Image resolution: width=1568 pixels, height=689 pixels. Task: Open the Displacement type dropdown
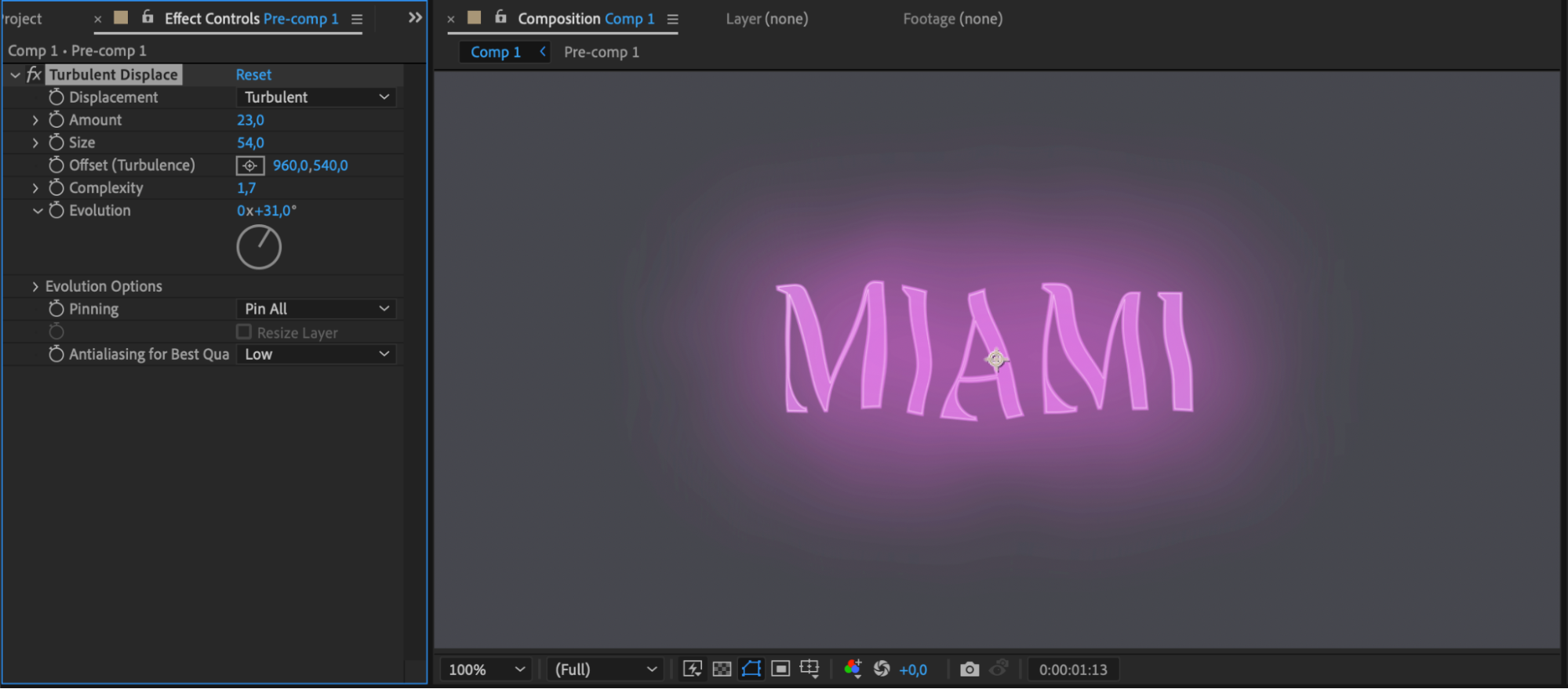coord(316,97)
